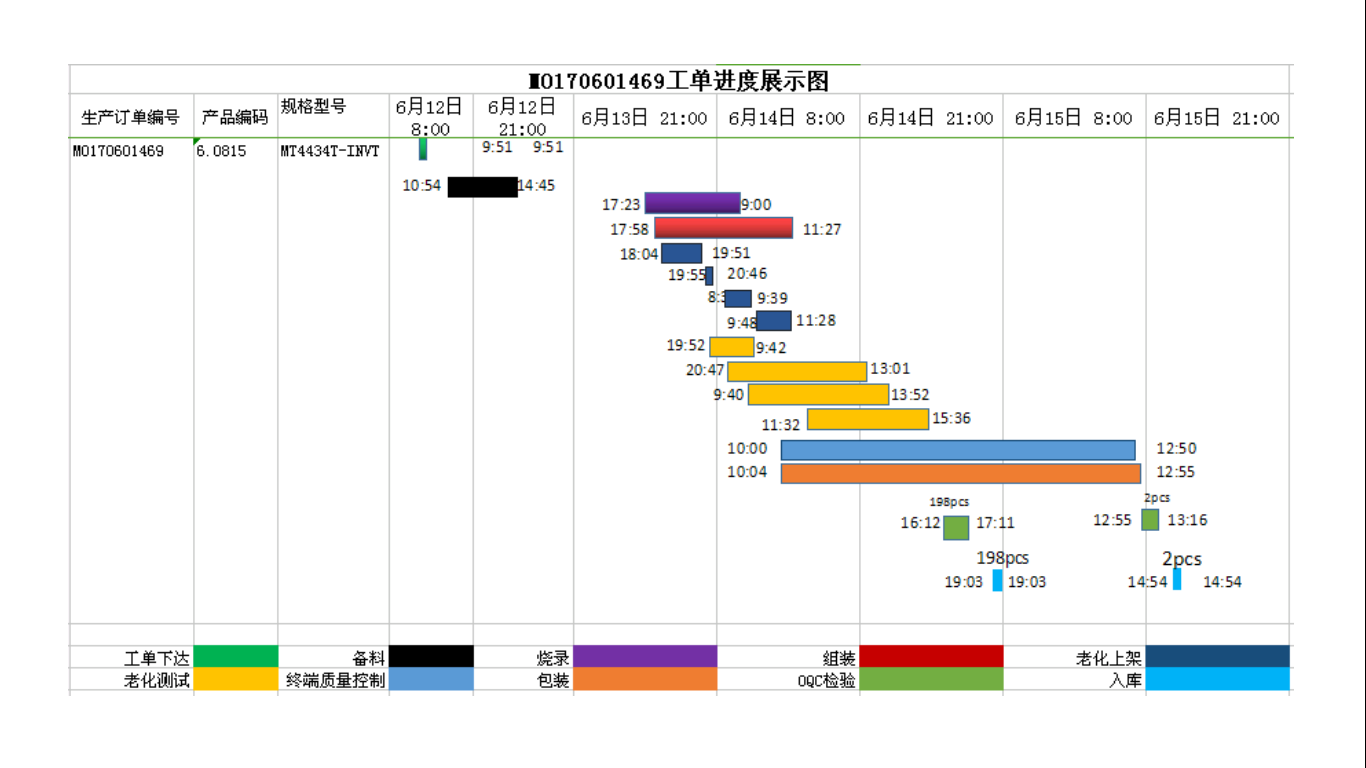The width and height of the screenshot is (1366, 768).
Task: Select the green OQC bar from 16:12 to 17:11
Action: (956, 528)
